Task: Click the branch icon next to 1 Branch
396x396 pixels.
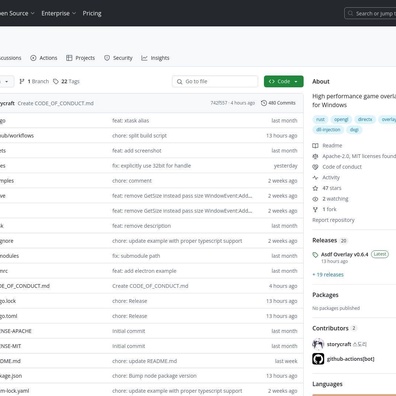Action: (x=22, y=81)
